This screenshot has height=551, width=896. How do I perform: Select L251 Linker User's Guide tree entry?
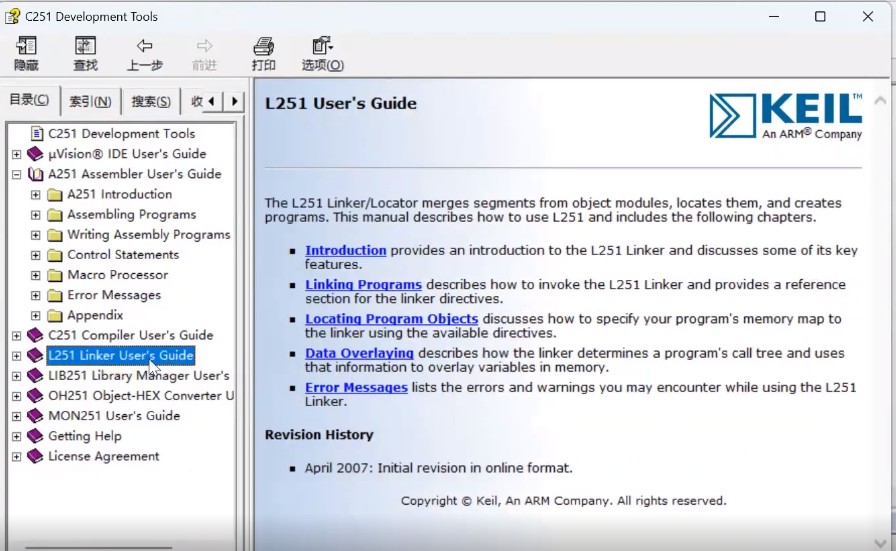pyautogui.click(x=121, y=356)
